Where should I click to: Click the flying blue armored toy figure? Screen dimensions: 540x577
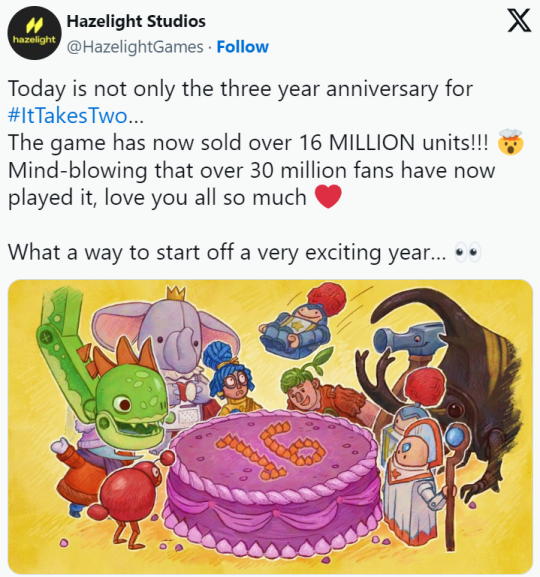click(302, 324)
